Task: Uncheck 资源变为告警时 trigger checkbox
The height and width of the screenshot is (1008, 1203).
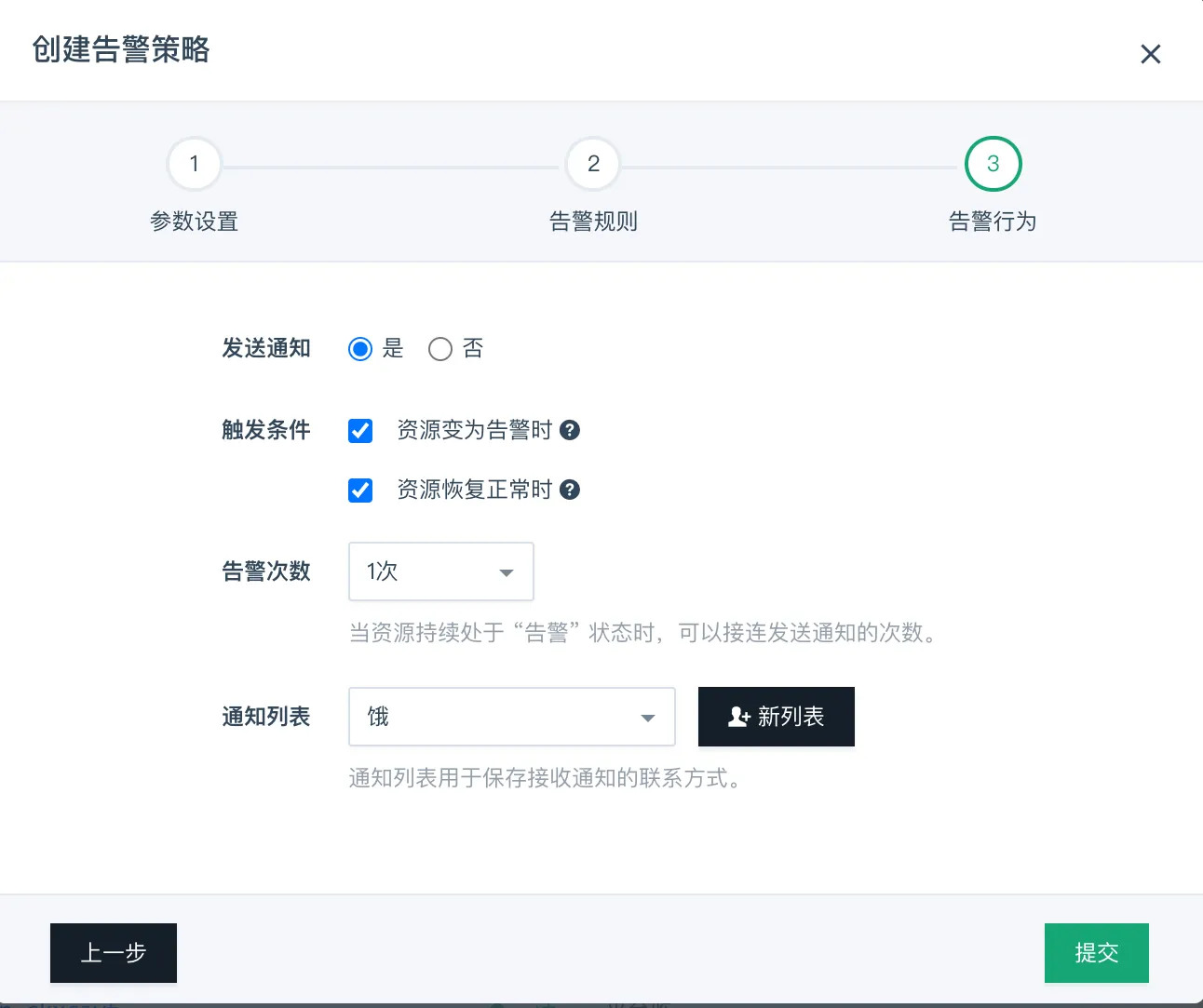Action: pyautogui.click(x=360, y=431)
